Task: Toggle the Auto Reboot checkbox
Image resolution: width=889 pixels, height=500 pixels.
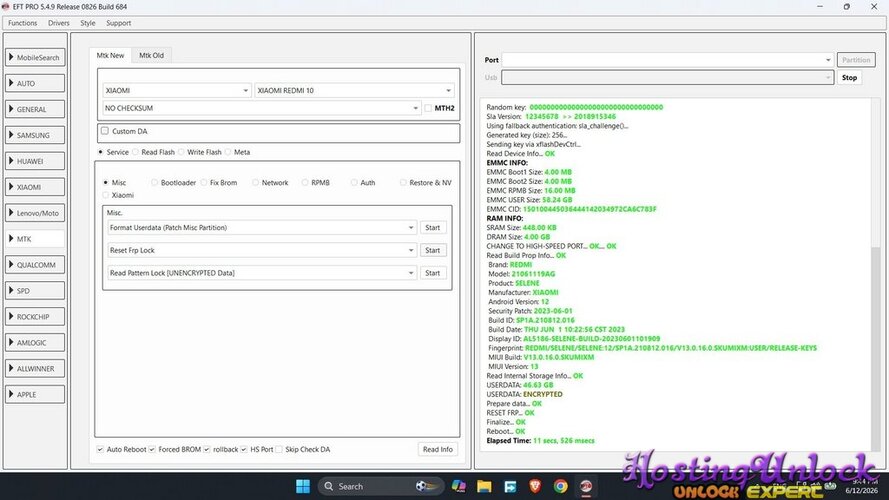Action: click(100, 450)
